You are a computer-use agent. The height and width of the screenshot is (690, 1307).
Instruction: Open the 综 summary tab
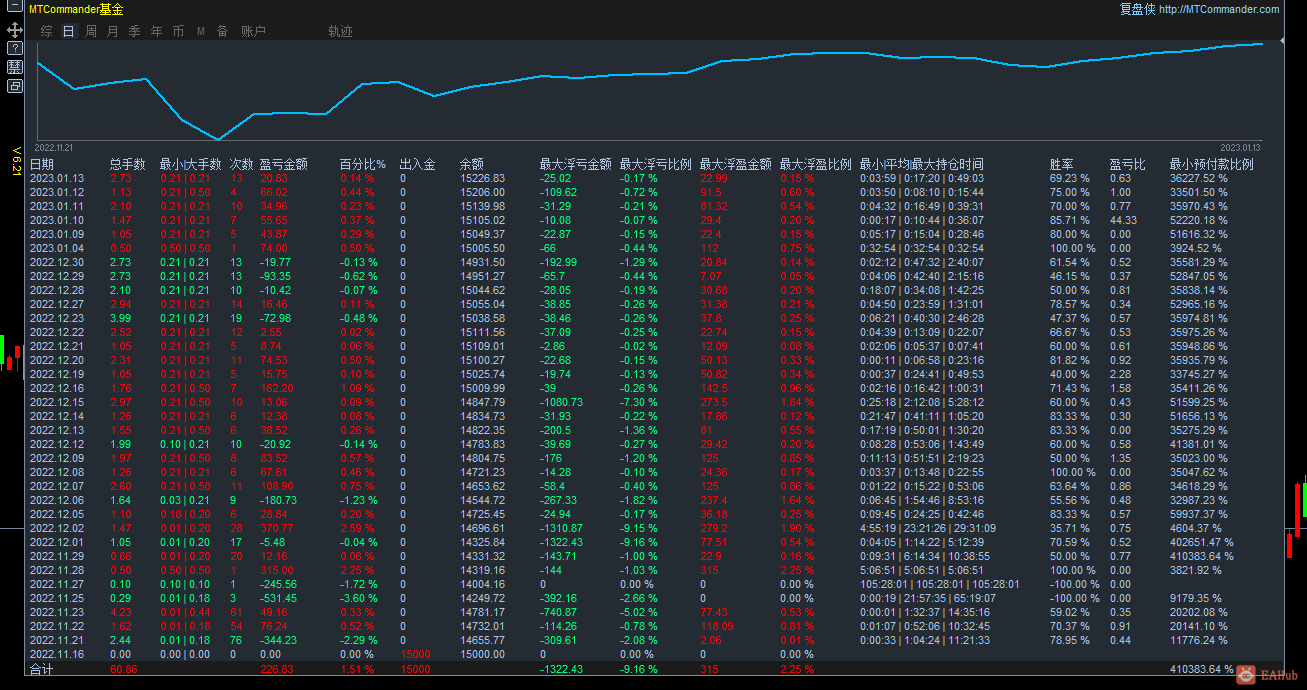tap(46, 31)
